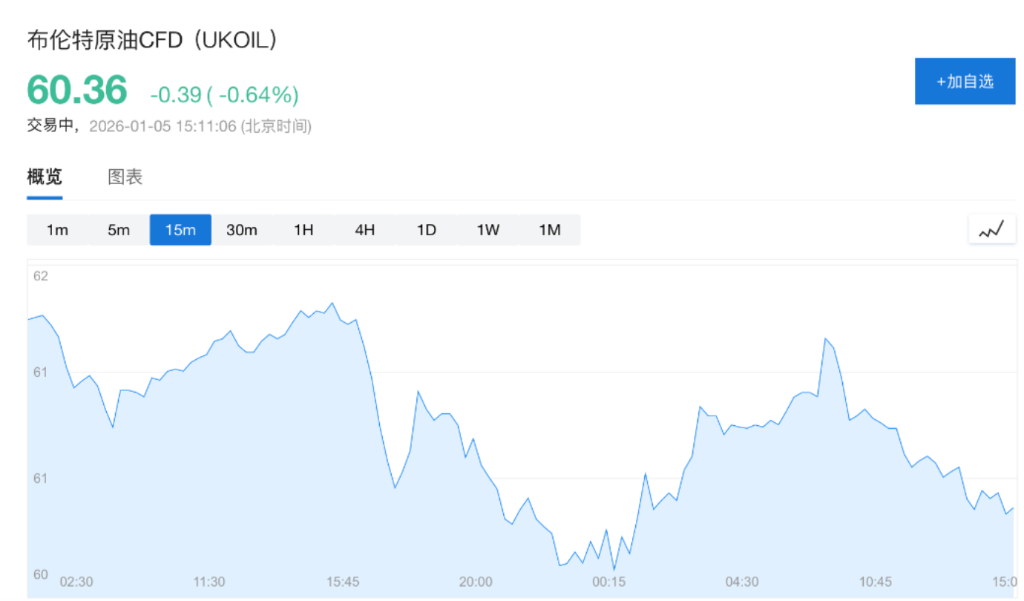Switch to the 概览 tab
Image resolution: width=1024 pixels, height=601 pixels.
44,177
